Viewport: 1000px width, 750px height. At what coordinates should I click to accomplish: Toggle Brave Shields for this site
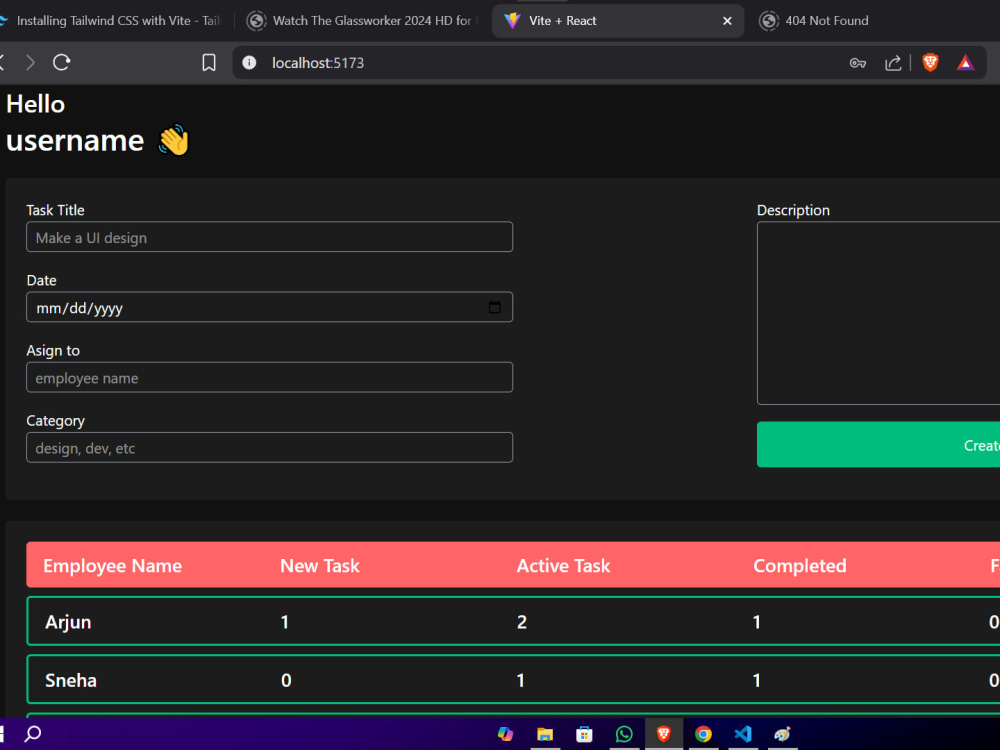pos(930,62)
